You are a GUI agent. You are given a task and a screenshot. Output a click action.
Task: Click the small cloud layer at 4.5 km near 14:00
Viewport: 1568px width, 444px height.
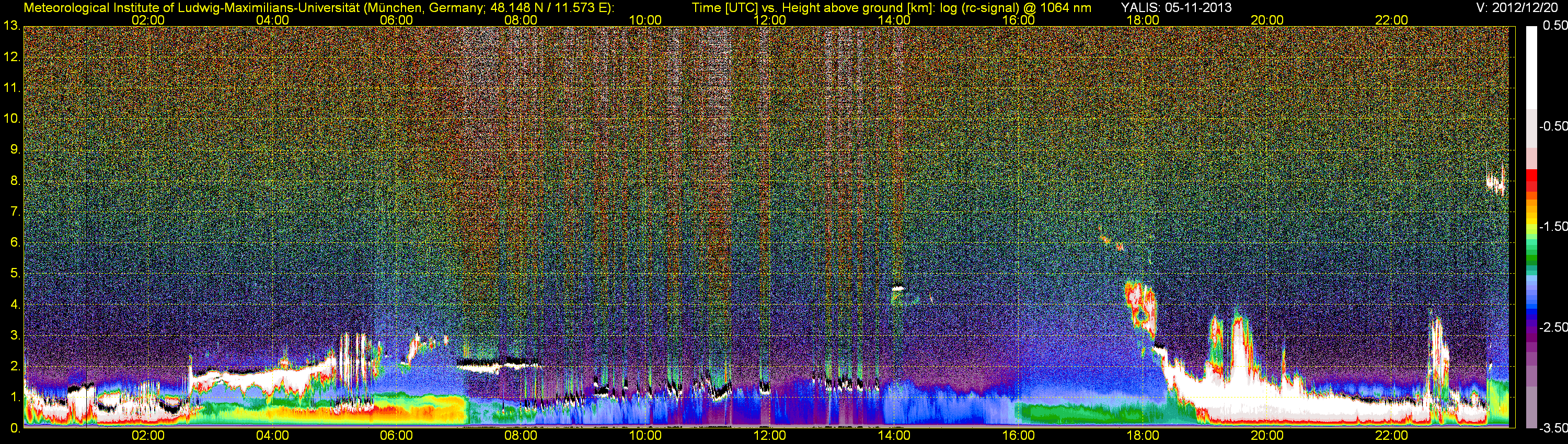pos(898,288)
